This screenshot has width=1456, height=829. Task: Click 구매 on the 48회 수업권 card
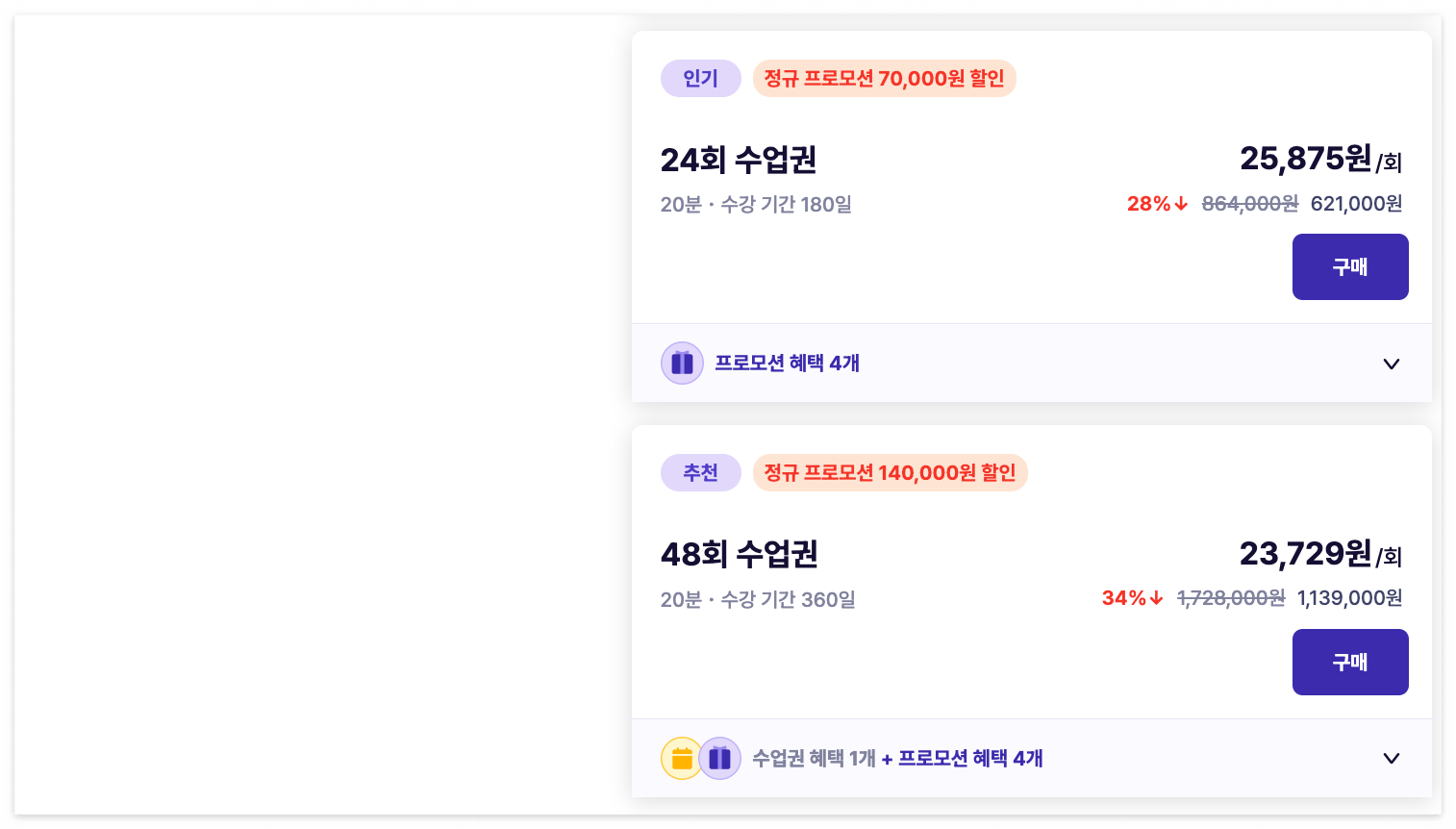coord(1350,662)
